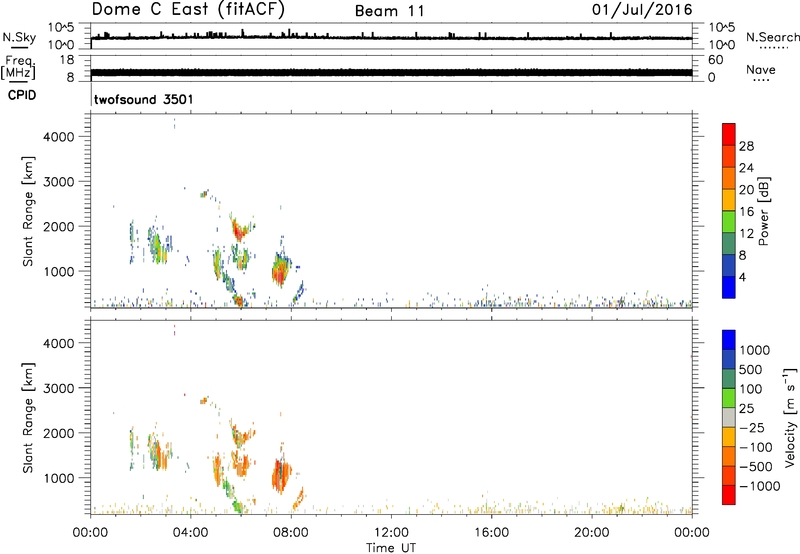Click the "20:00" time tick label
The image size is (800, 554).
591,533
